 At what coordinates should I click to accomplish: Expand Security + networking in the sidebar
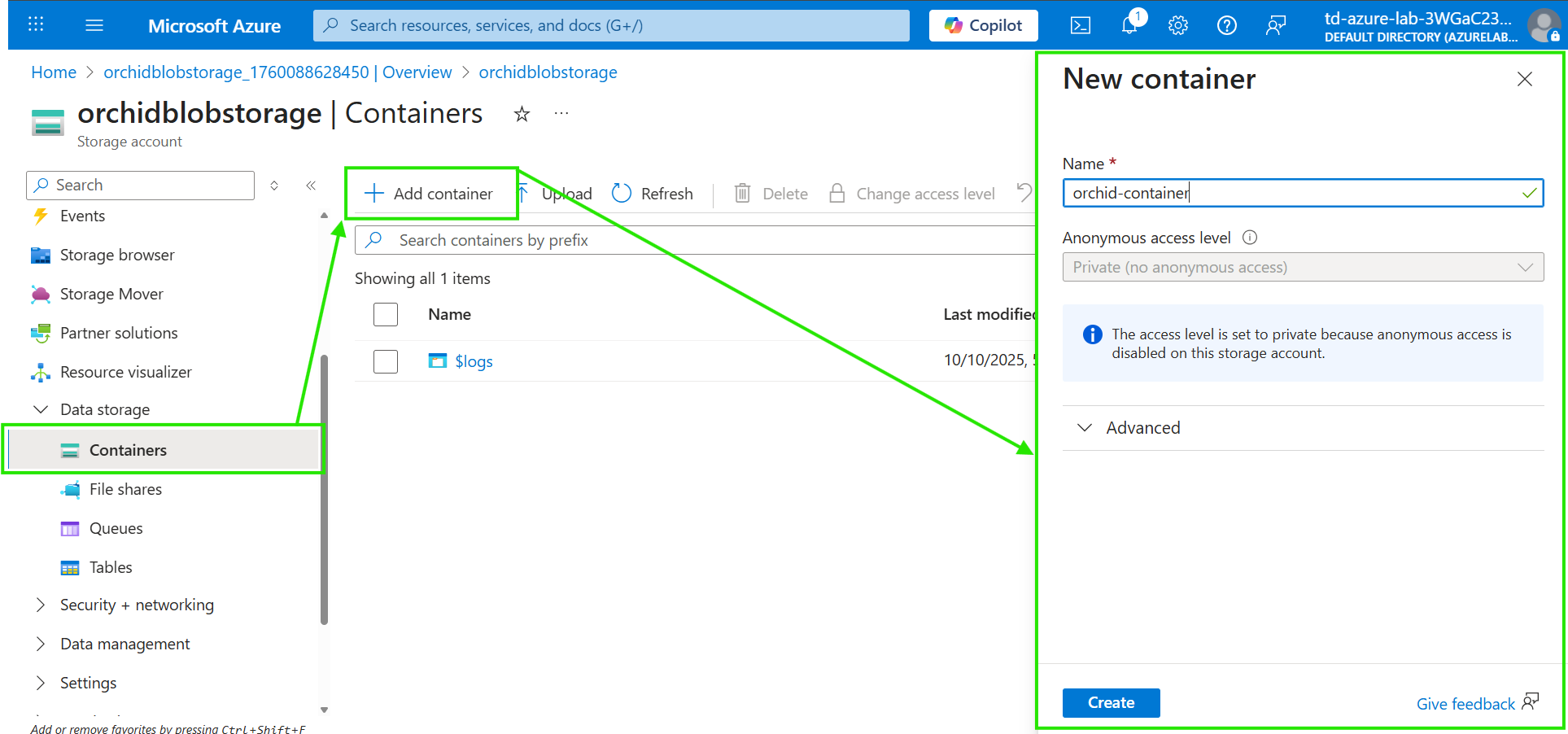click(137, 605)
